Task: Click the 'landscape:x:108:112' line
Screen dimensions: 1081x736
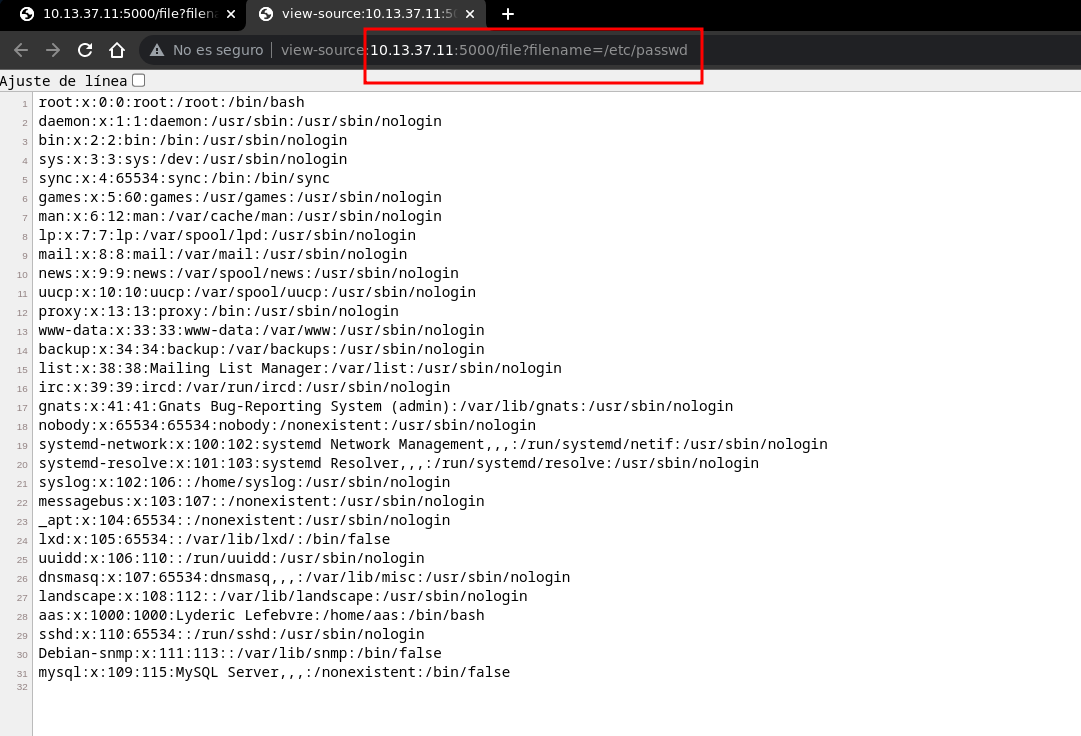Action: pyautogui.click(x=283, y=596)
